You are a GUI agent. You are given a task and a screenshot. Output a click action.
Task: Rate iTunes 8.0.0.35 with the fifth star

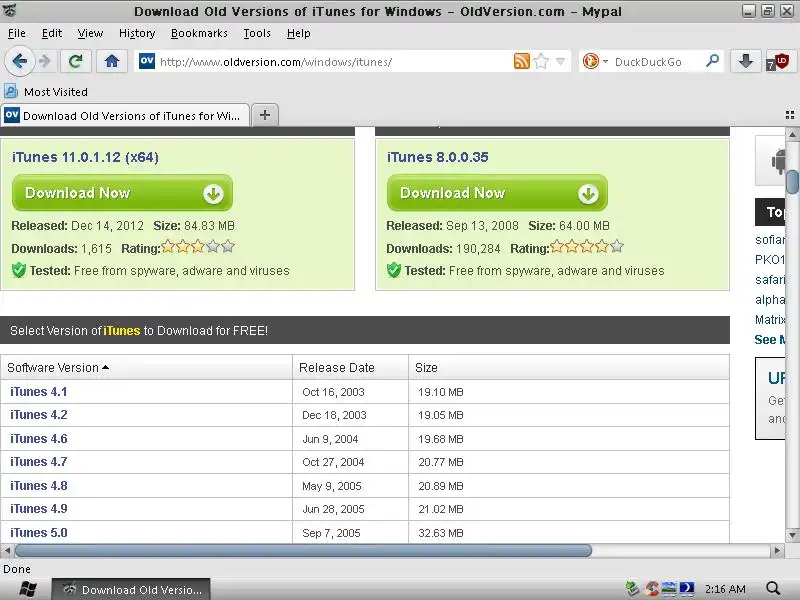(x=617, y=247)
